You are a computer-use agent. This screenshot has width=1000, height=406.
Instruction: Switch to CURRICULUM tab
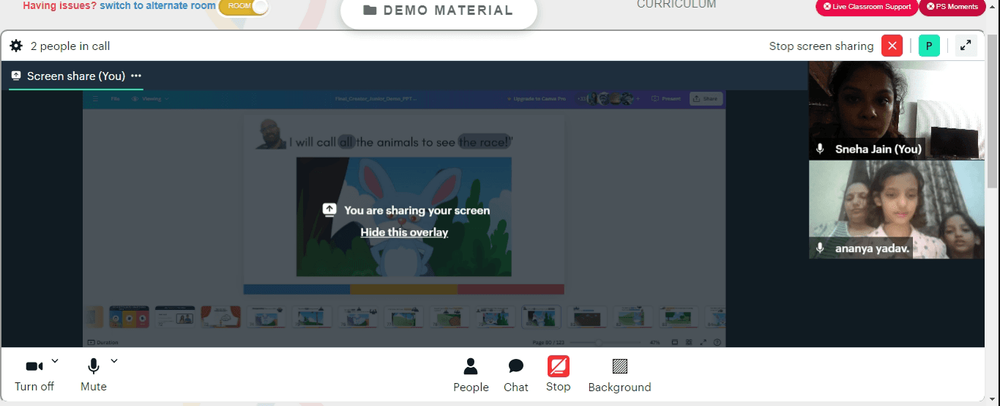point(676,4)
